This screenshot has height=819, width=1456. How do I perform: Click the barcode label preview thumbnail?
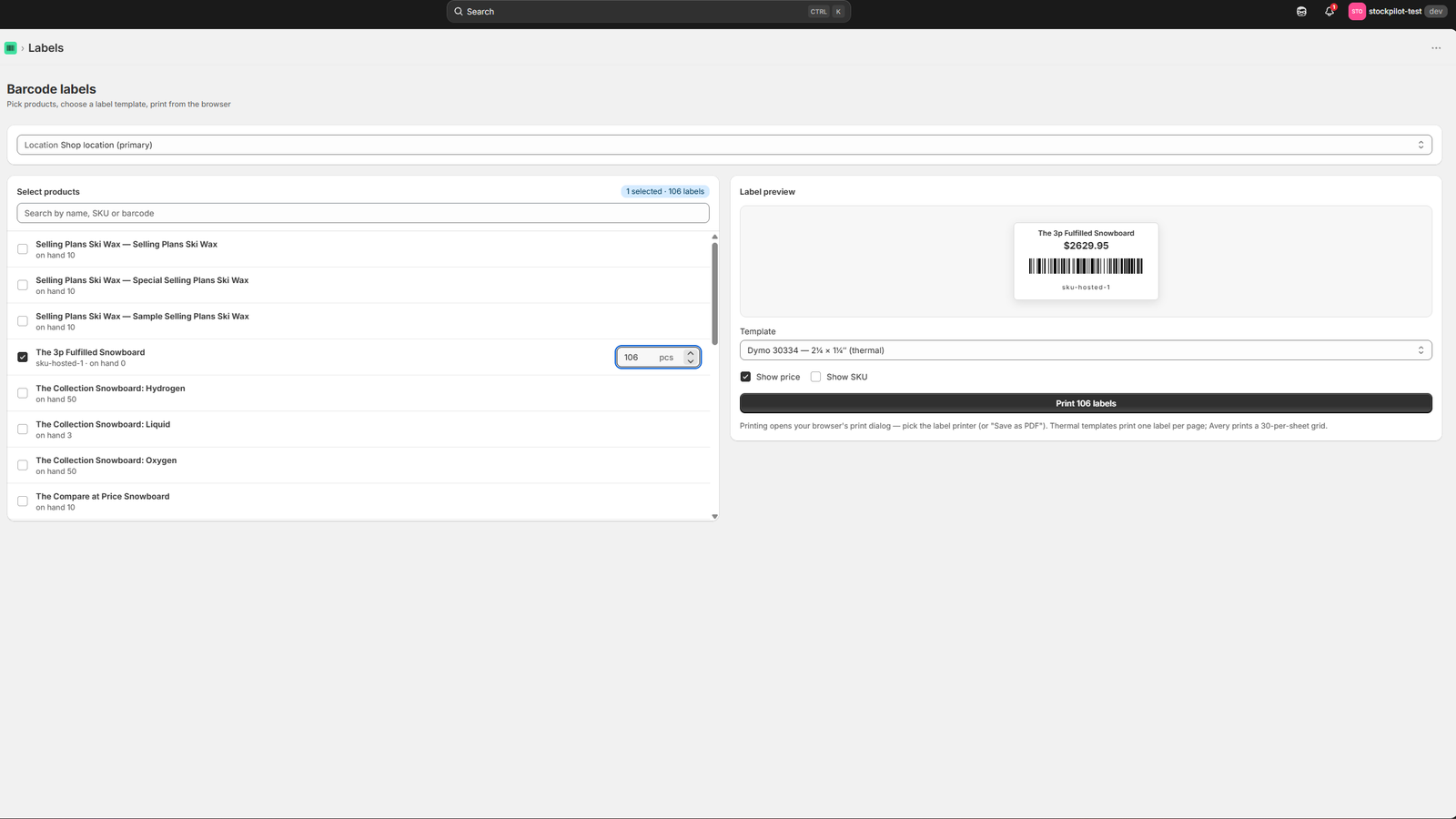(x=1086, y=261)
